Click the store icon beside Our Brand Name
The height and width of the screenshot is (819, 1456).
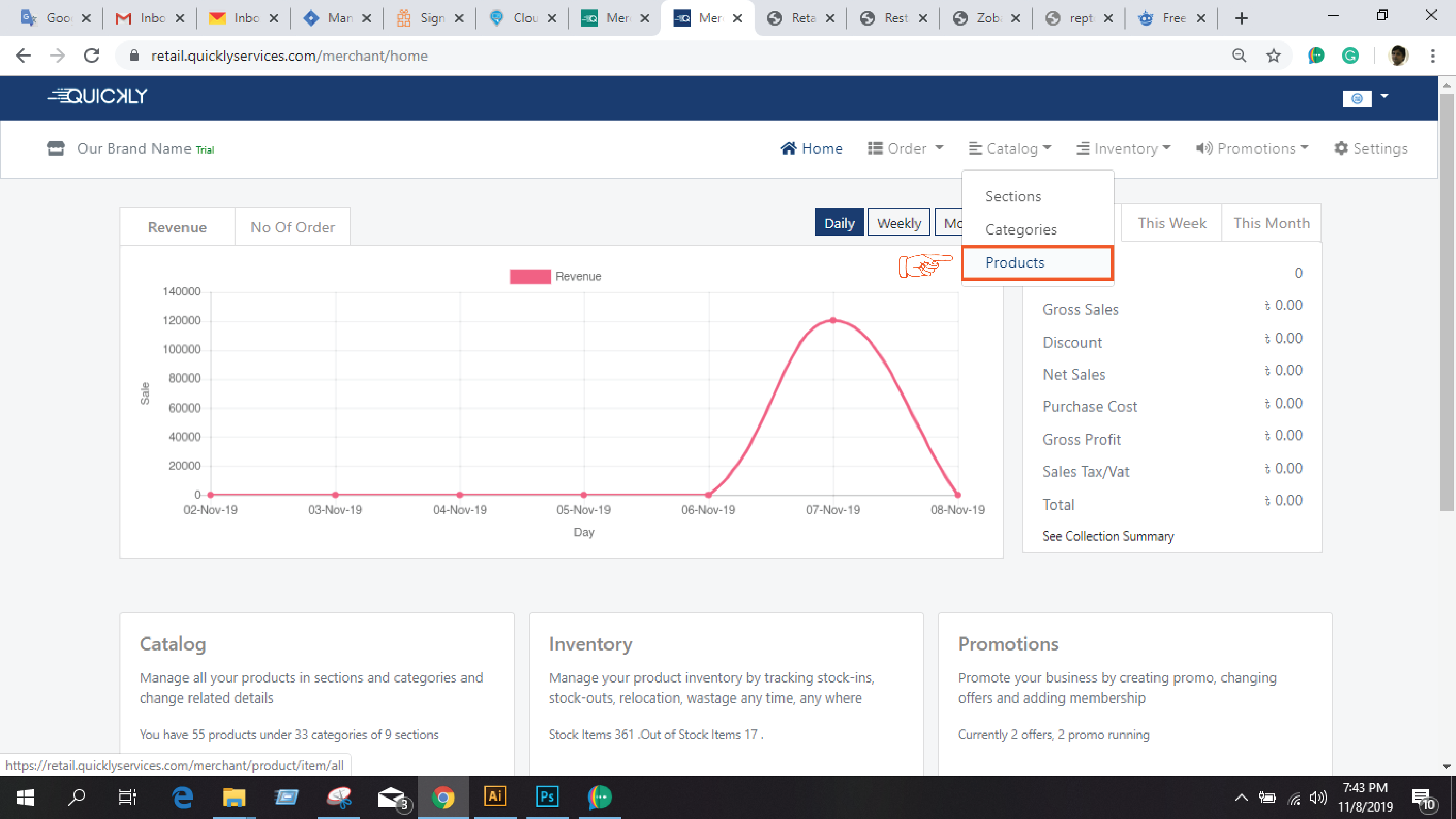(56, 148)
